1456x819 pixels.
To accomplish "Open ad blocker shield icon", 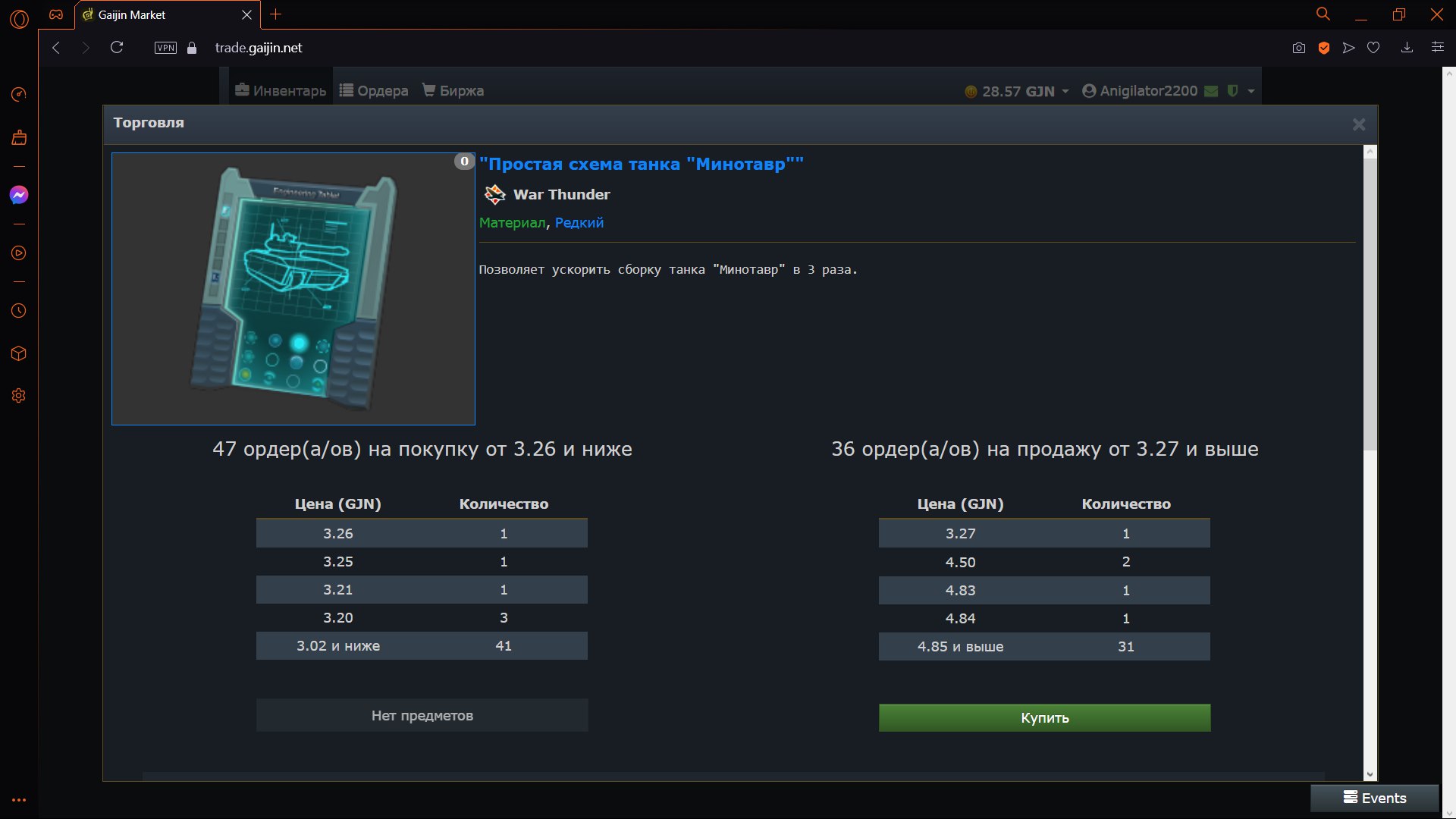I will [1324, 48].
